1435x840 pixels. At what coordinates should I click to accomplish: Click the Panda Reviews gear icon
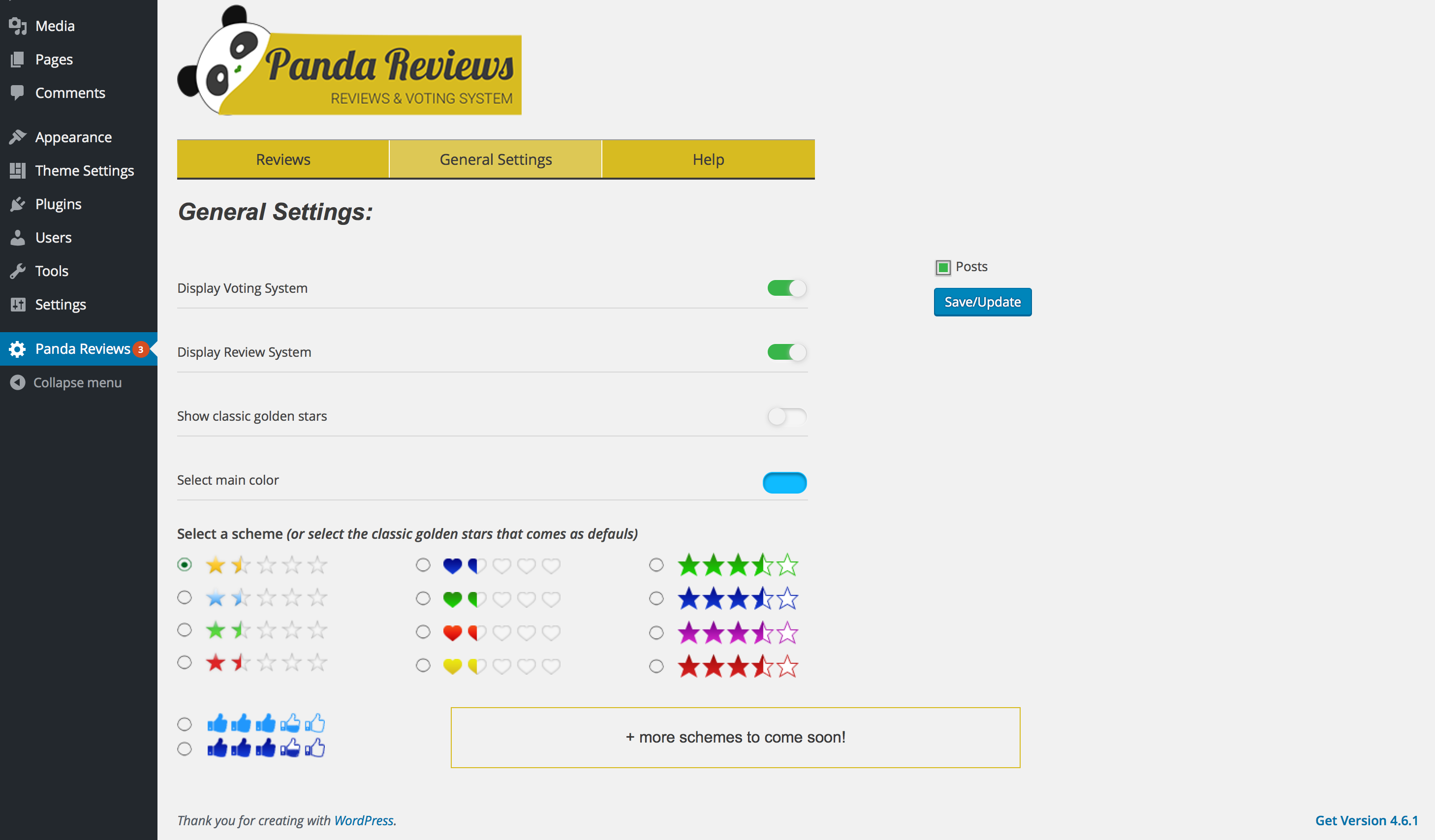pyautogui.click(x=18, y=349)
